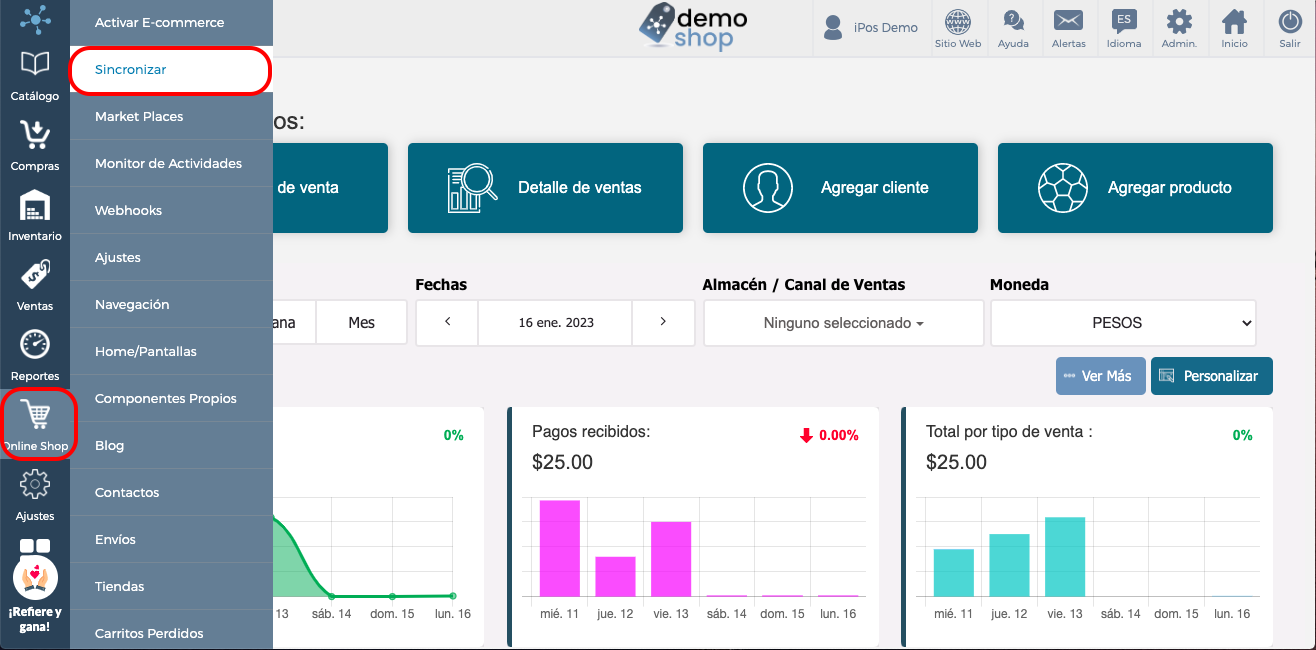
Task: Click the mié. 11 magenta bar in Pagos recibidos
Action: pyautogui.click(x=560, y=548)
